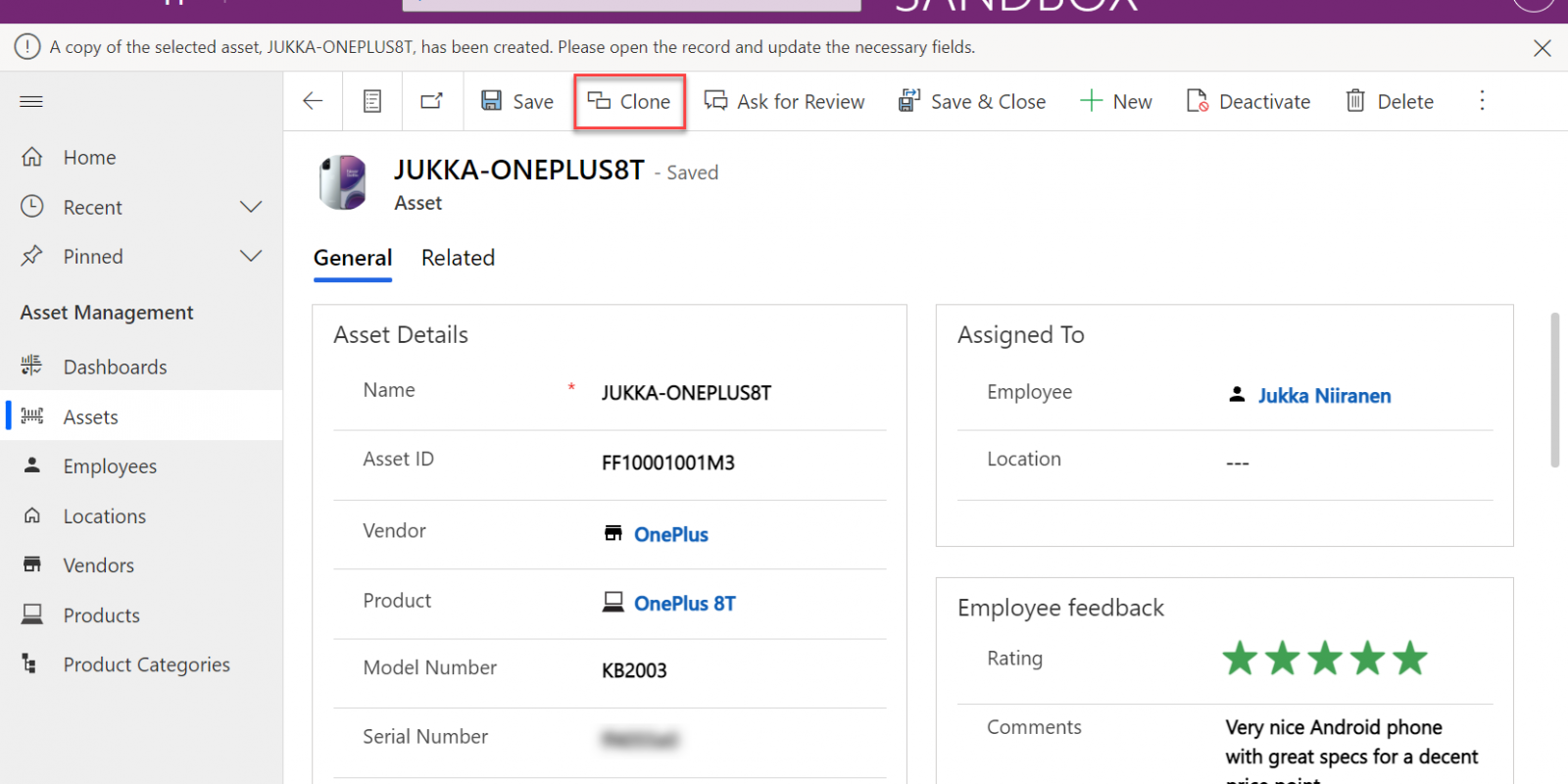Click the Assets barcode icon
This screenshot has height=784, width=1568.
coord(32,416)
